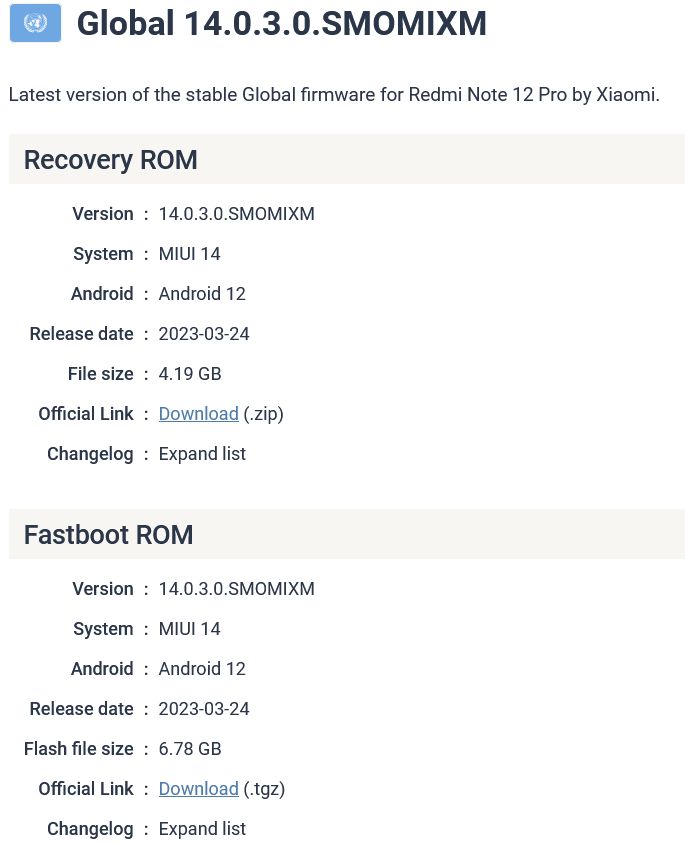Select Recovery ROM release date 2023-03-24
This screenshot has height=845, width=685.
click(204, 334)
